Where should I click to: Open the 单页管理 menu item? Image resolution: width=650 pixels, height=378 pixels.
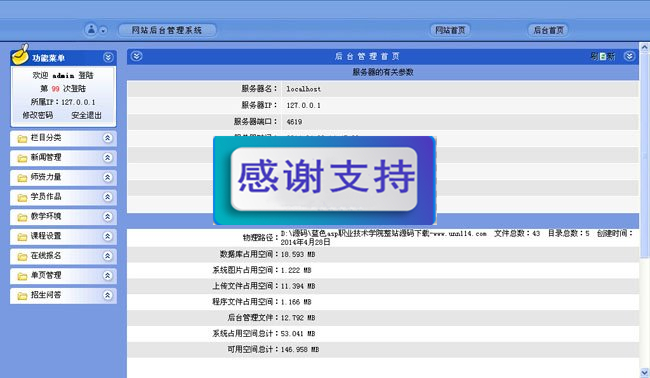[x=46, y=275]
